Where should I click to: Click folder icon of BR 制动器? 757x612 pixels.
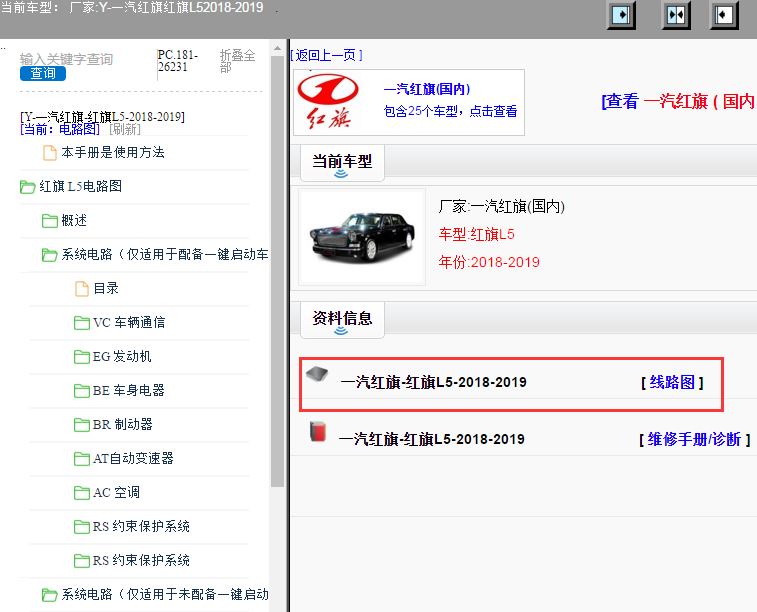pos(82,425)
